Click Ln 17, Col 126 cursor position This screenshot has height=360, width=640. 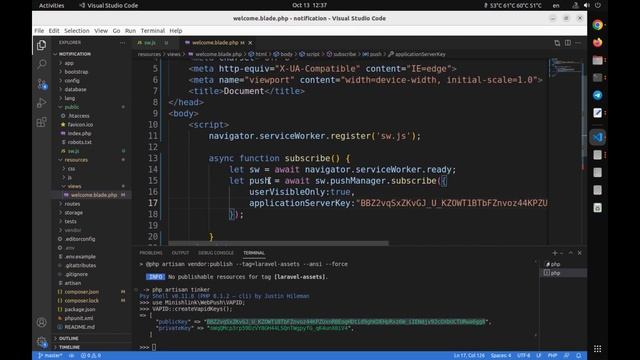click(x=469, y=356)
